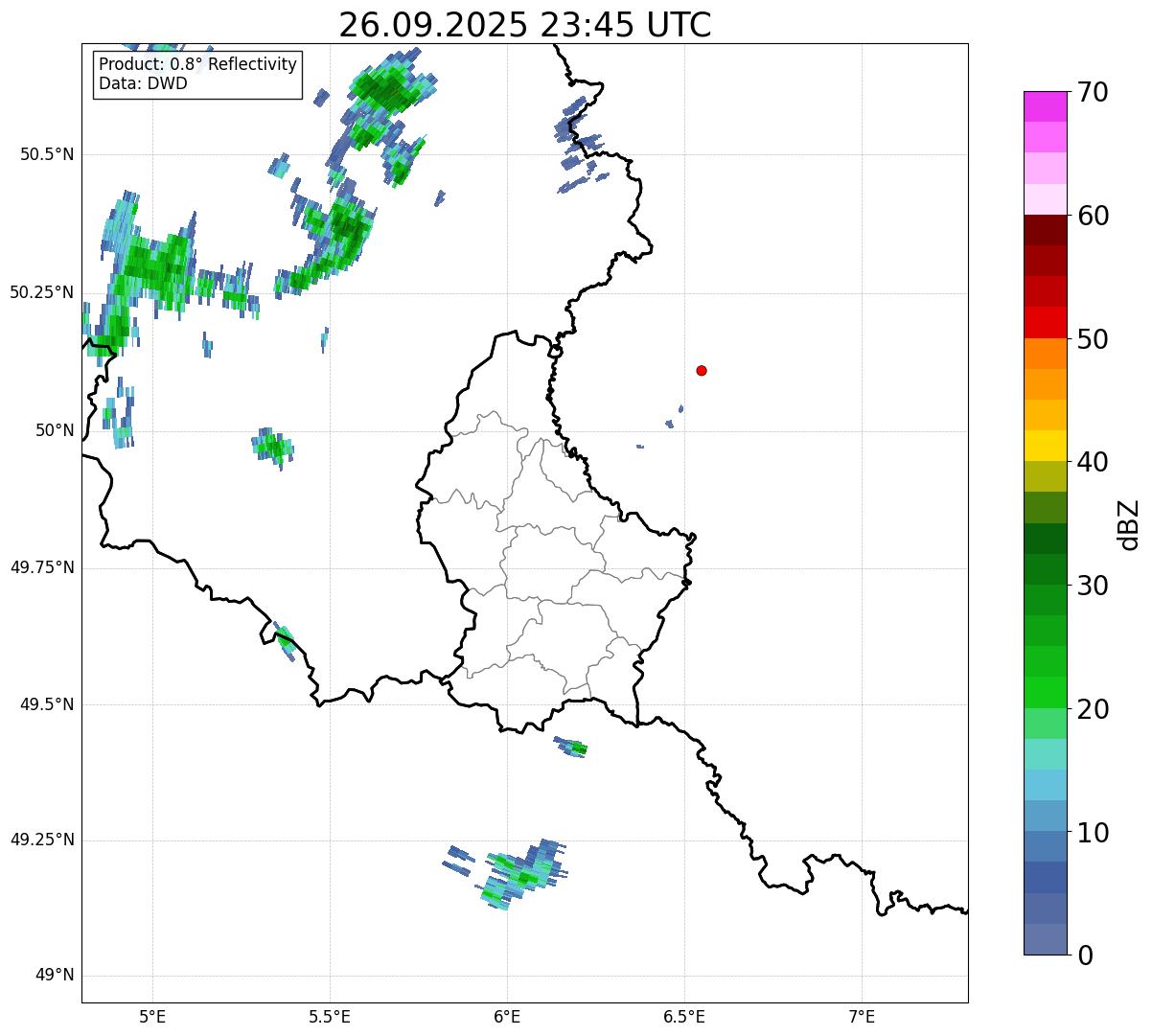
Task: Select the bright green swatch above 20 dBZ
Action: pos(1044,692)
